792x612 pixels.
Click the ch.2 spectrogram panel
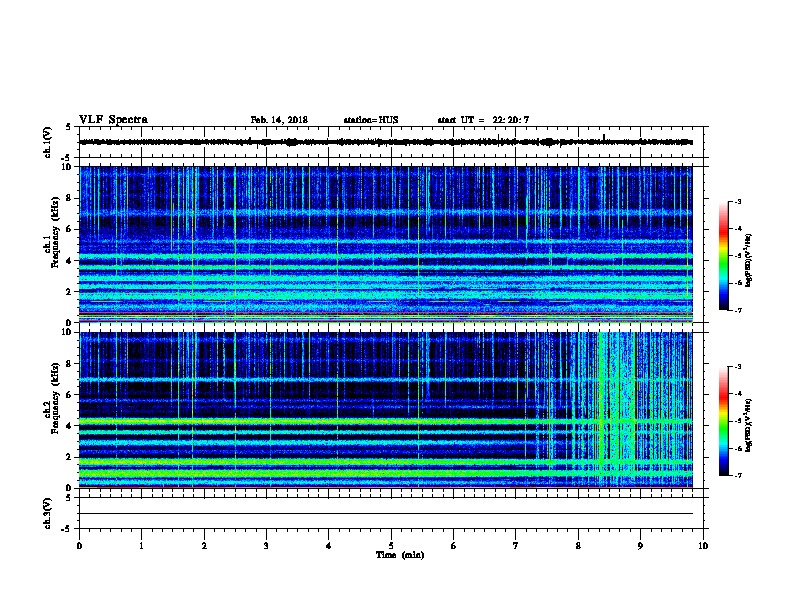[x=385, y=410]
